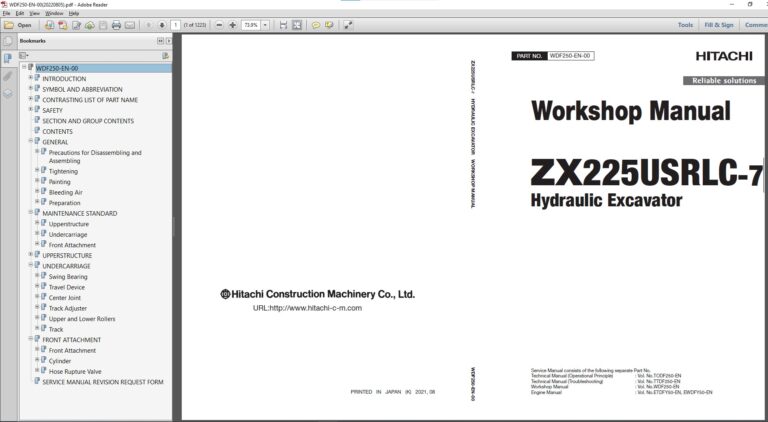The width and height of the screenshot is (768, 422).
Task: Open the Tools pane
Action: (685, 25)
